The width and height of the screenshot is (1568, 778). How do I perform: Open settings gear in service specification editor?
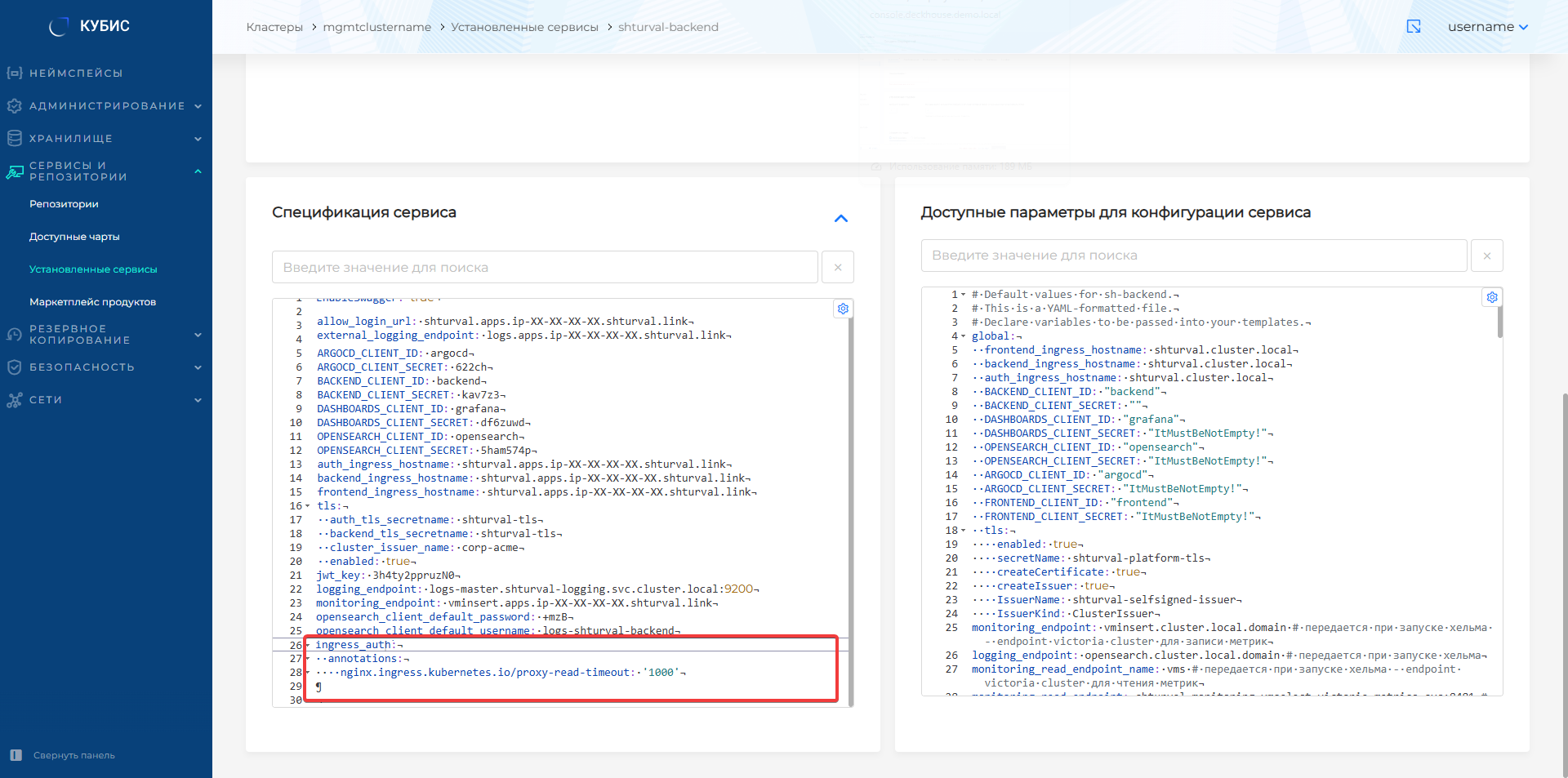click(x=843, y=309)
